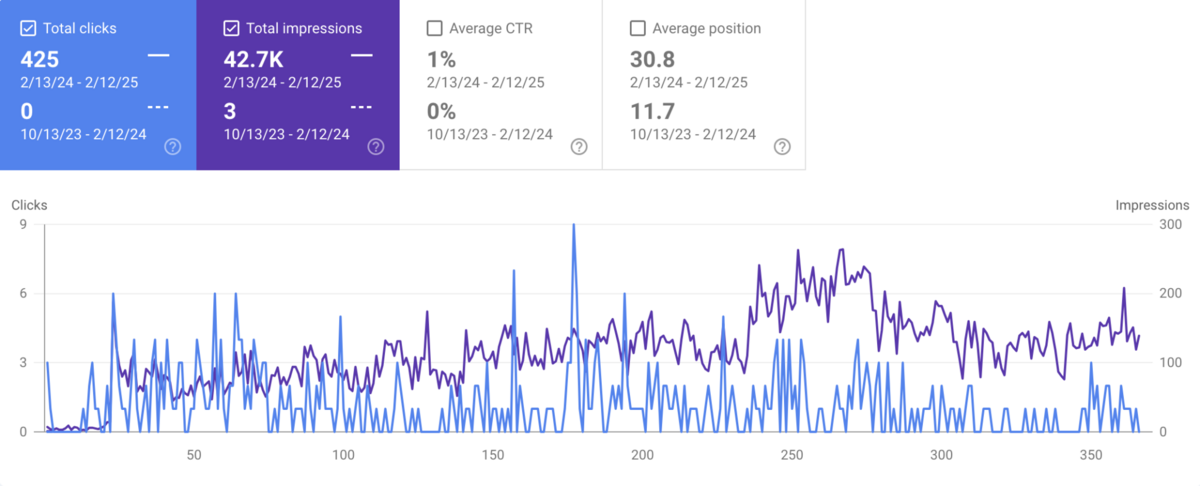This screenshot has height=486, width=1200.
Task: Enable the Average CTR checkbox
Action: [x=434, y=29]
